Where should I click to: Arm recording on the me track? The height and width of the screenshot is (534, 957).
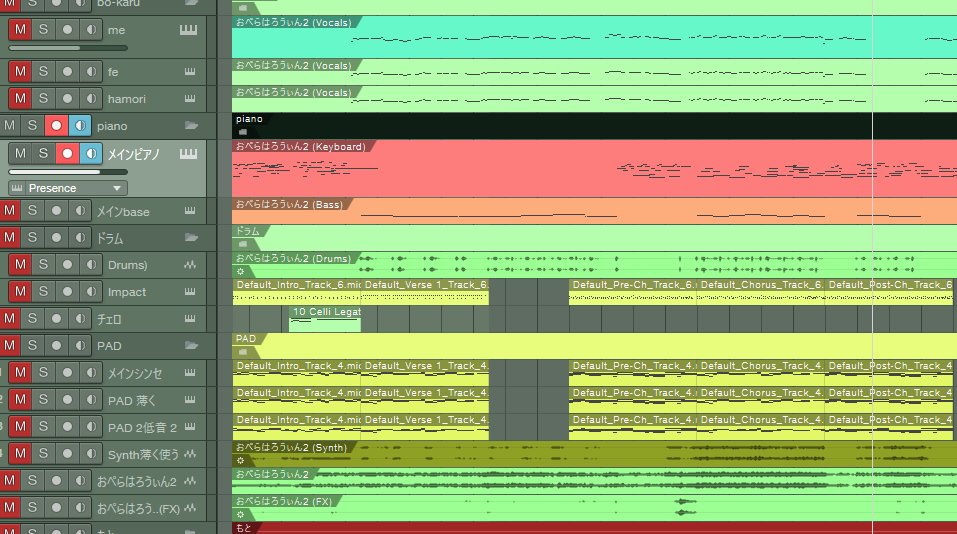click(x=67, y=29)
